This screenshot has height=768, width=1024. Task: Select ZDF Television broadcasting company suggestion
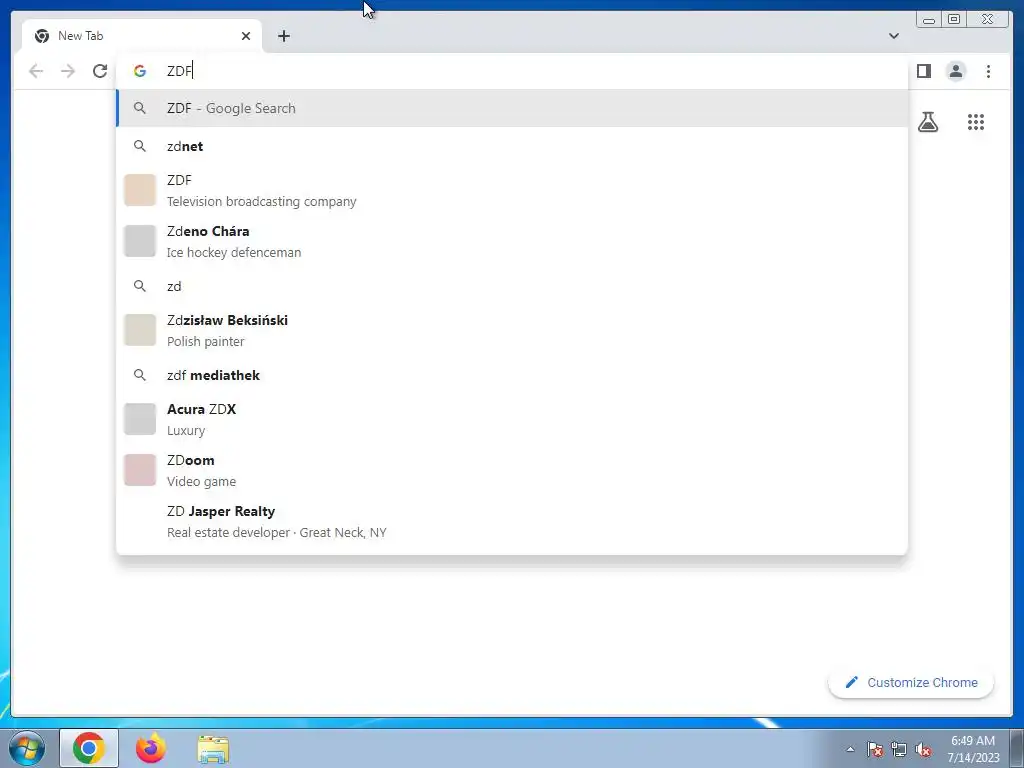point(512,190)
